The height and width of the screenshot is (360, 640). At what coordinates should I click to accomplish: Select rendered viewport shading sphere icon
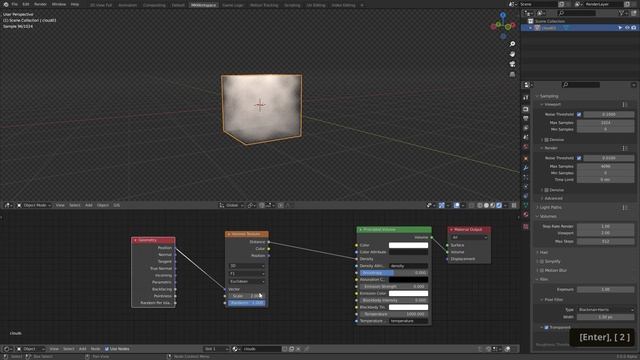coord(499,205)
